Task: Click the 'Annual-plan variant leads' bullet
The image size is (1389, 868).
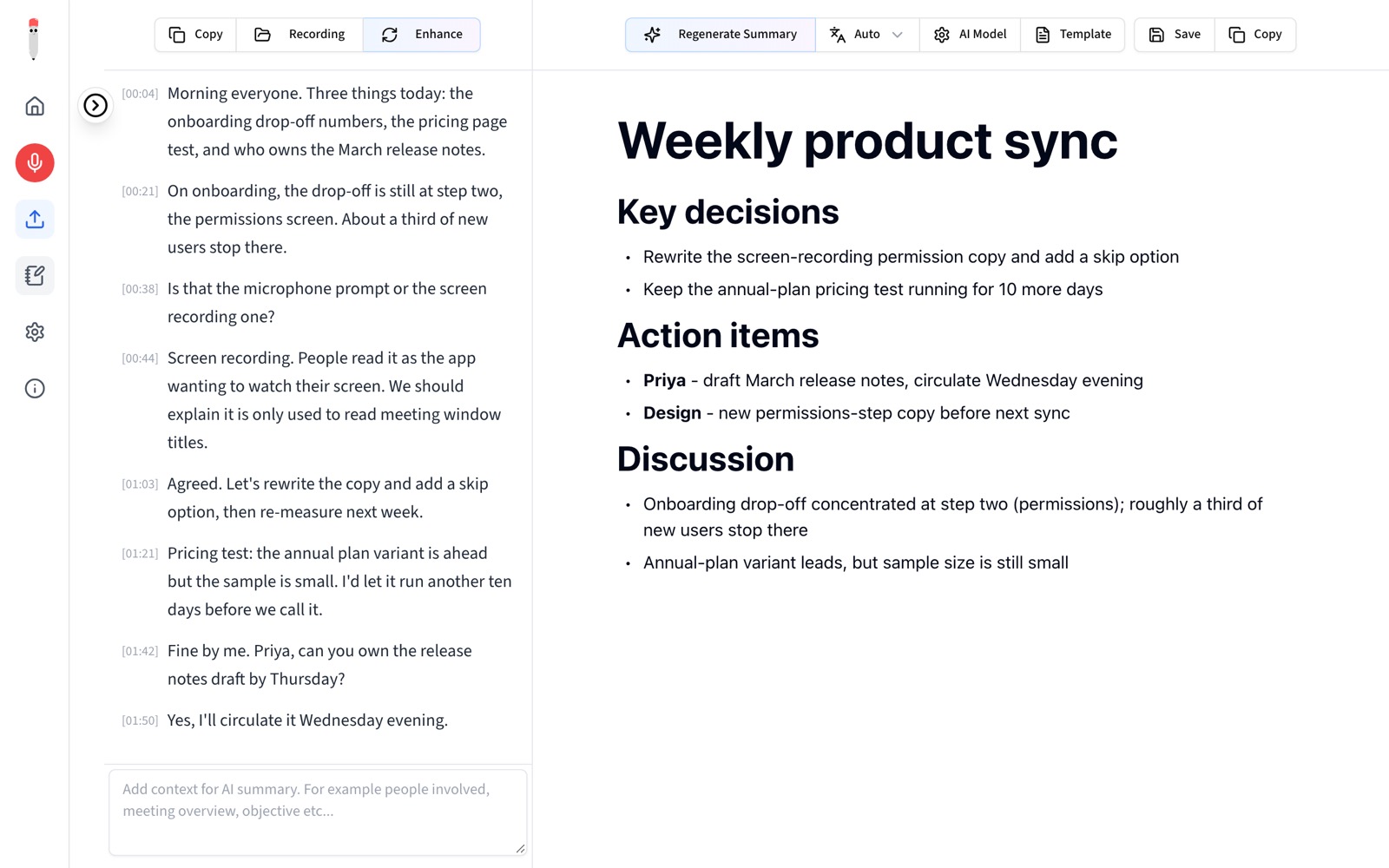Action: 856,562
